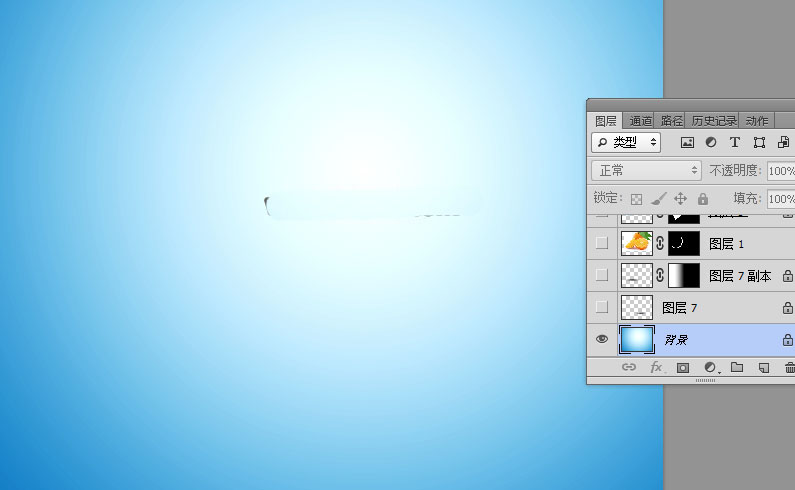Open the 路径 (Paths) tab
Viewport: 795px width, 490px height.
coord(671,121)
